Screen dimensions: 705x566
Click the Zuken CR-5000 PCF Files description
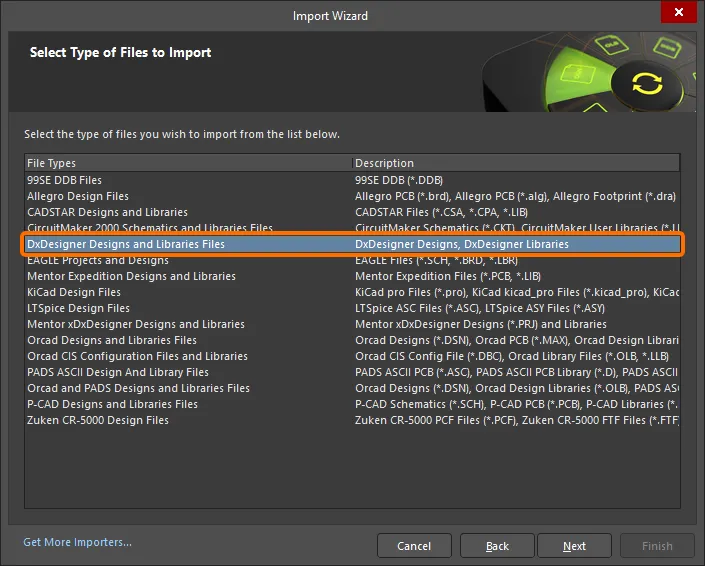tap(517, 420)
